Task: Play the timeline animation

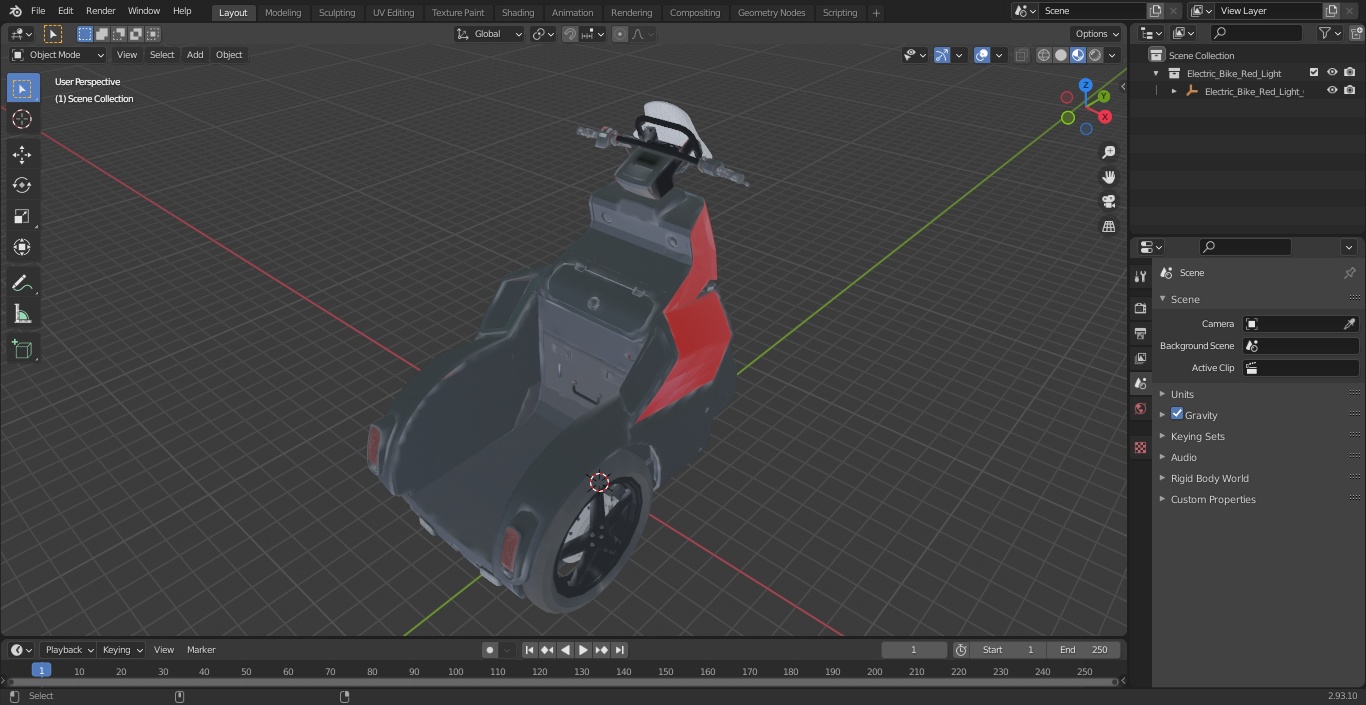Action: 583,650
